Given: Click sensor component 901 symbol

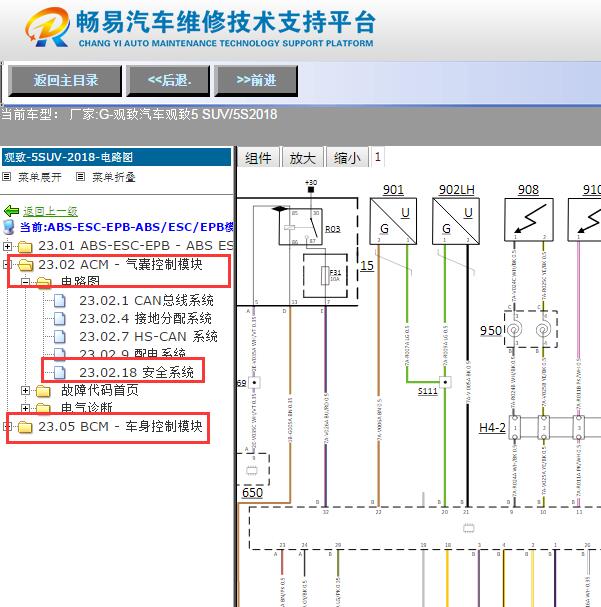Looking at the screenshot, I should click(393, 221).
